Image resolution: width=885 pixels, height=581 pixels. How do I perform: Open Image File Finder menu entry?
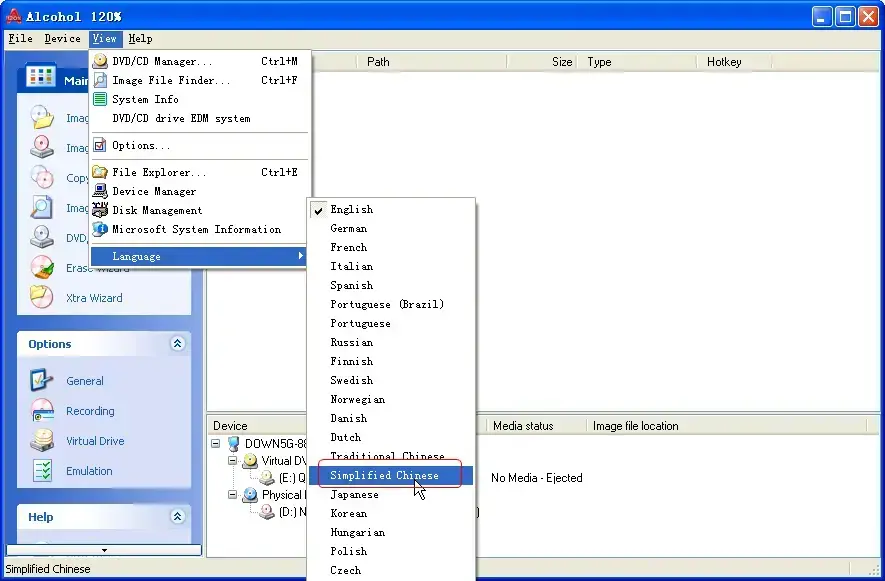[x=200, y=80]
